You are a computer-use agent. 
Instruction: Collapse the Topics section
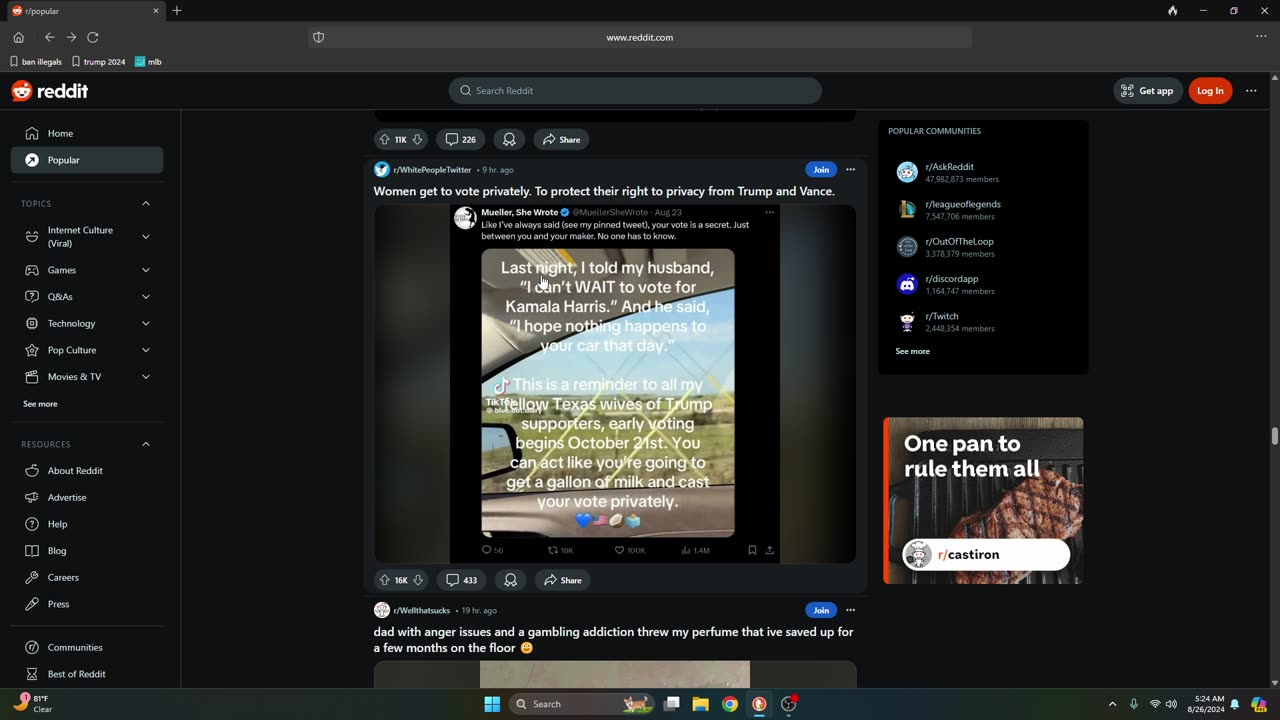(146, 204)
